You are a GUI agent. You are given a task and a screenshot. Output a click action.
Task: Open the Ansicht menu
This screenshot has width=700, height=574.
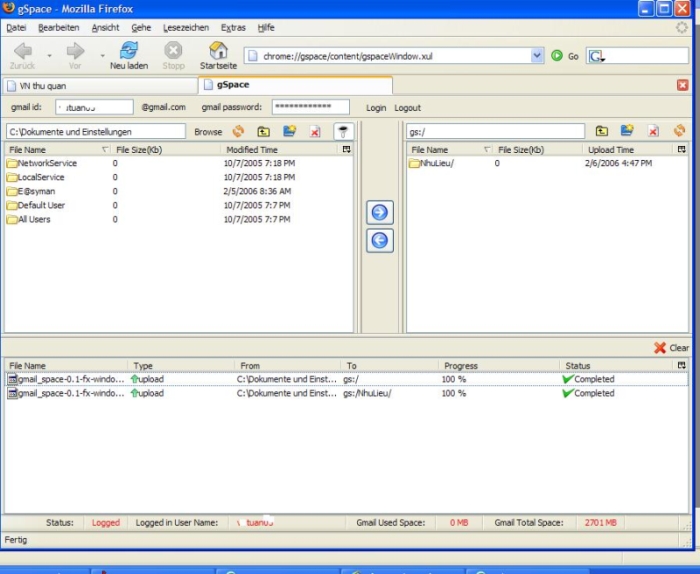point(105,28)
